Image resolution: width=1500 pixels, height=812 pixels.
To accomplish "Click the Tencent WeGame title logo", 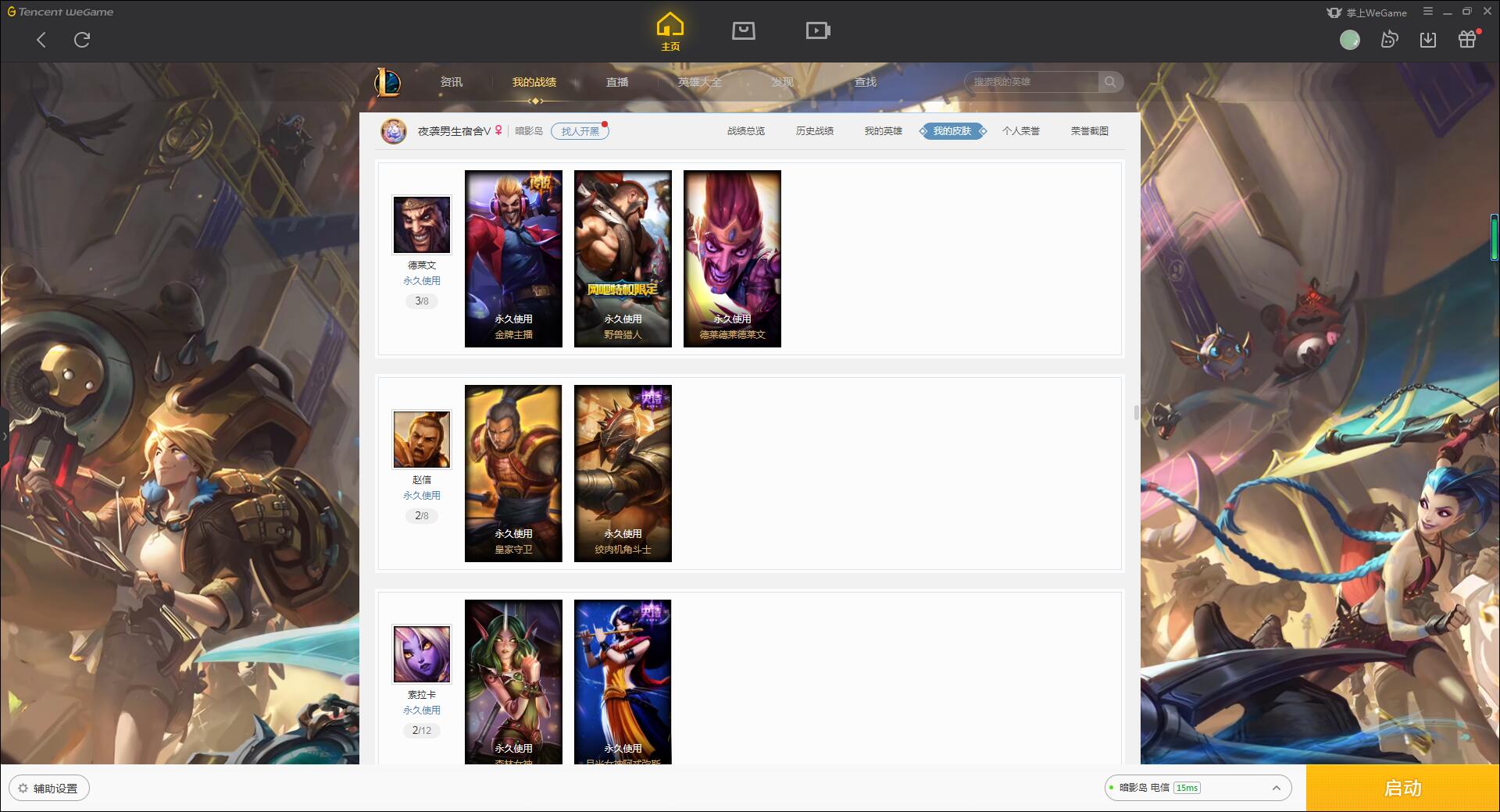I will [60, 12].
